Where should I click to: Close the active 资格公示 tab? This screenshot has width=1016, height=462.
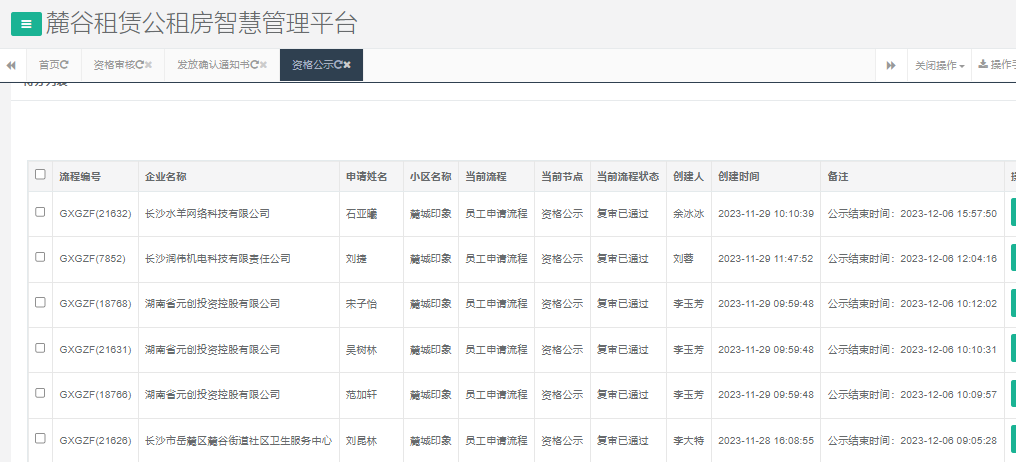click(x=348, y=65)
